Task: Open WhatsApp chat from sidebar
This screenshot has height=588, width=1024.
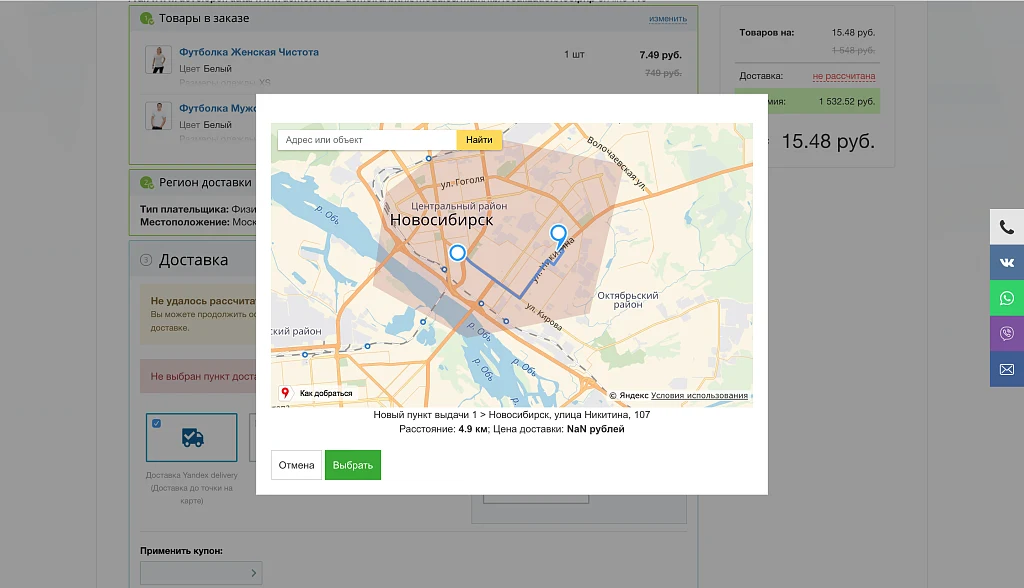Action: [1006, 298]
